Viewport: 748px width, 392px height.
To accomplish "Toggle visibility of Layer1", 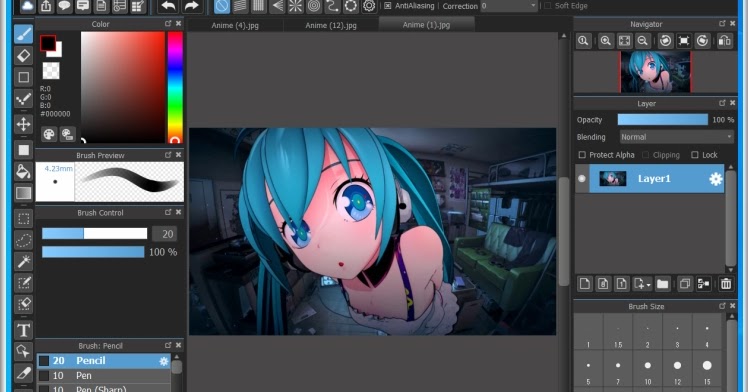I will point(582,179).
